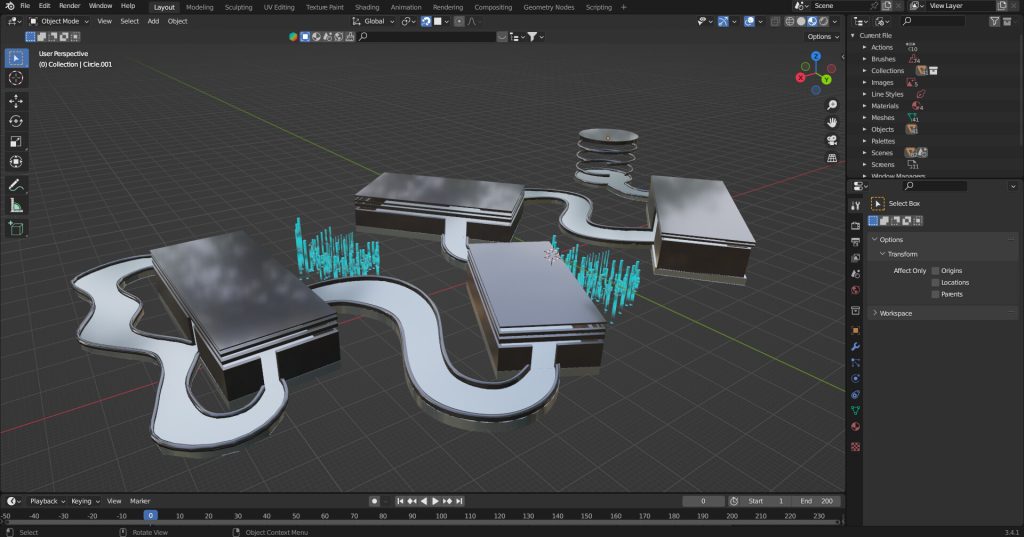Switch to orthographic/perspective grid icon
1024x537 pixels.
(x=832, y=158)
